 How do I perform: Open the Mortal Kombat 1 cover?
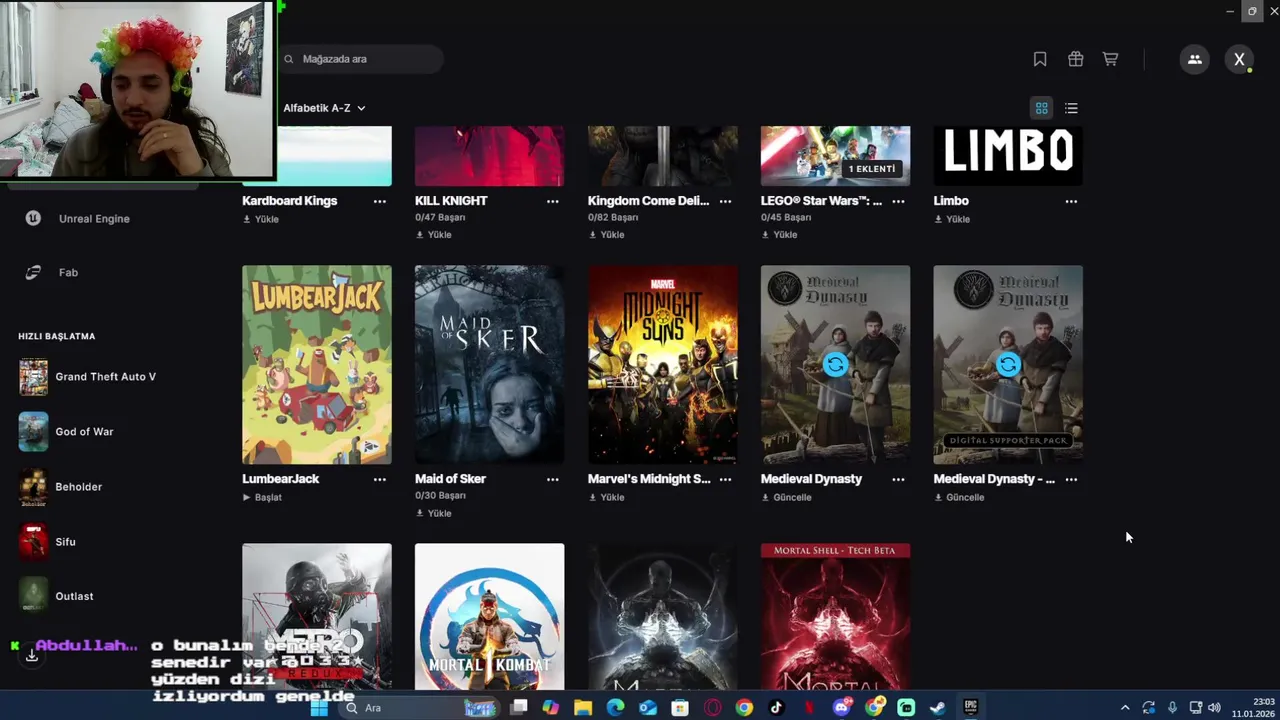[490, 616]
